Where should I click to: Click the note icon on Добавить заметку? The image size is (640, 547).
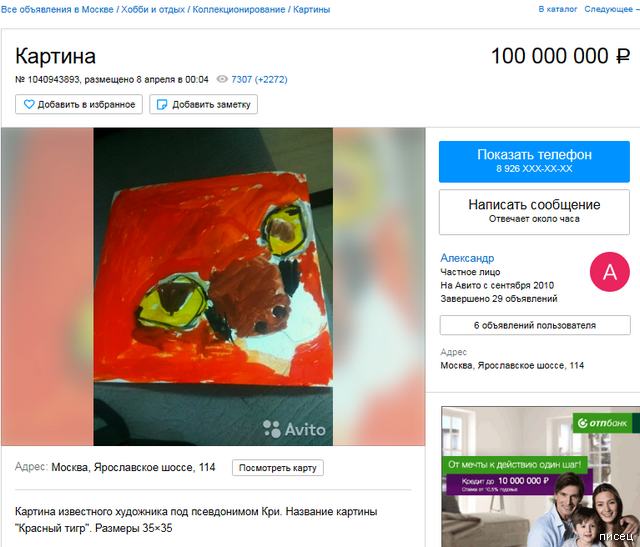click(x=162, y=105)
